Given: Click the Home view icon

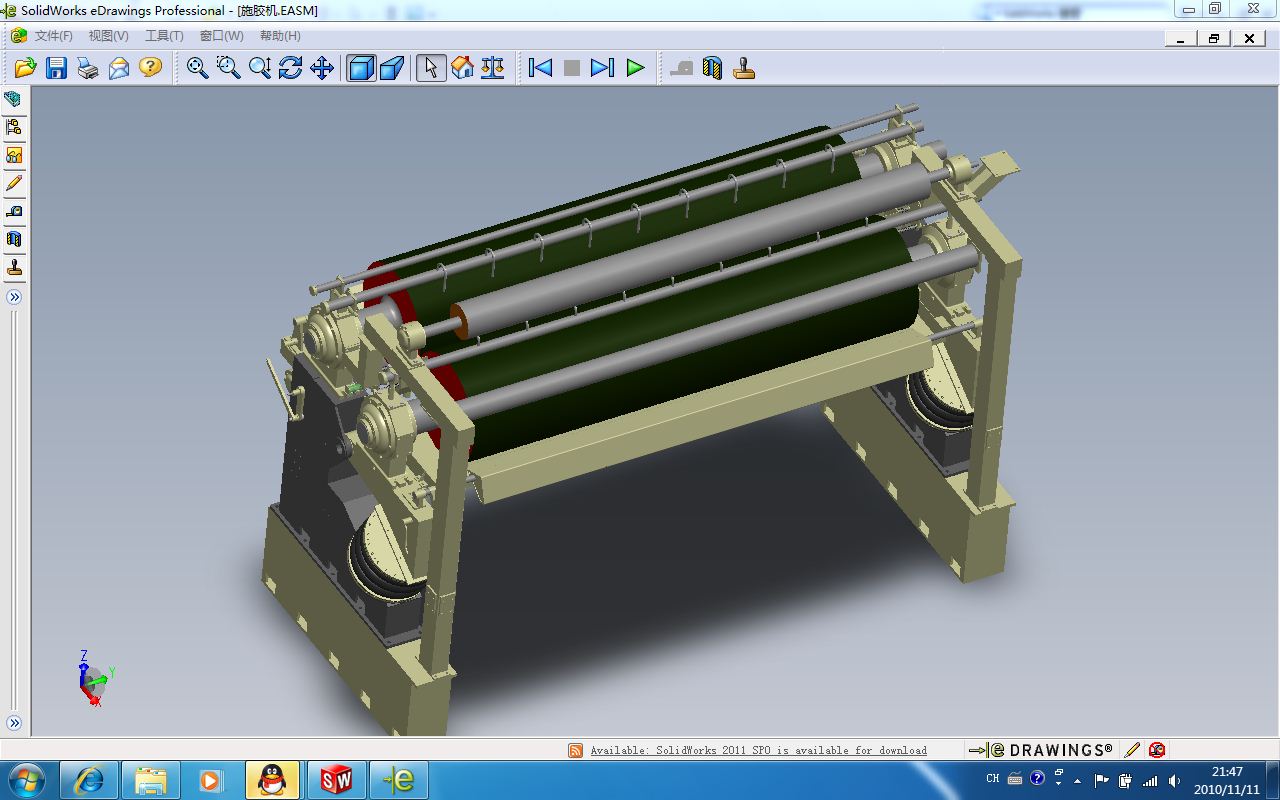Looking at the screenshot, I should point(462,68).
